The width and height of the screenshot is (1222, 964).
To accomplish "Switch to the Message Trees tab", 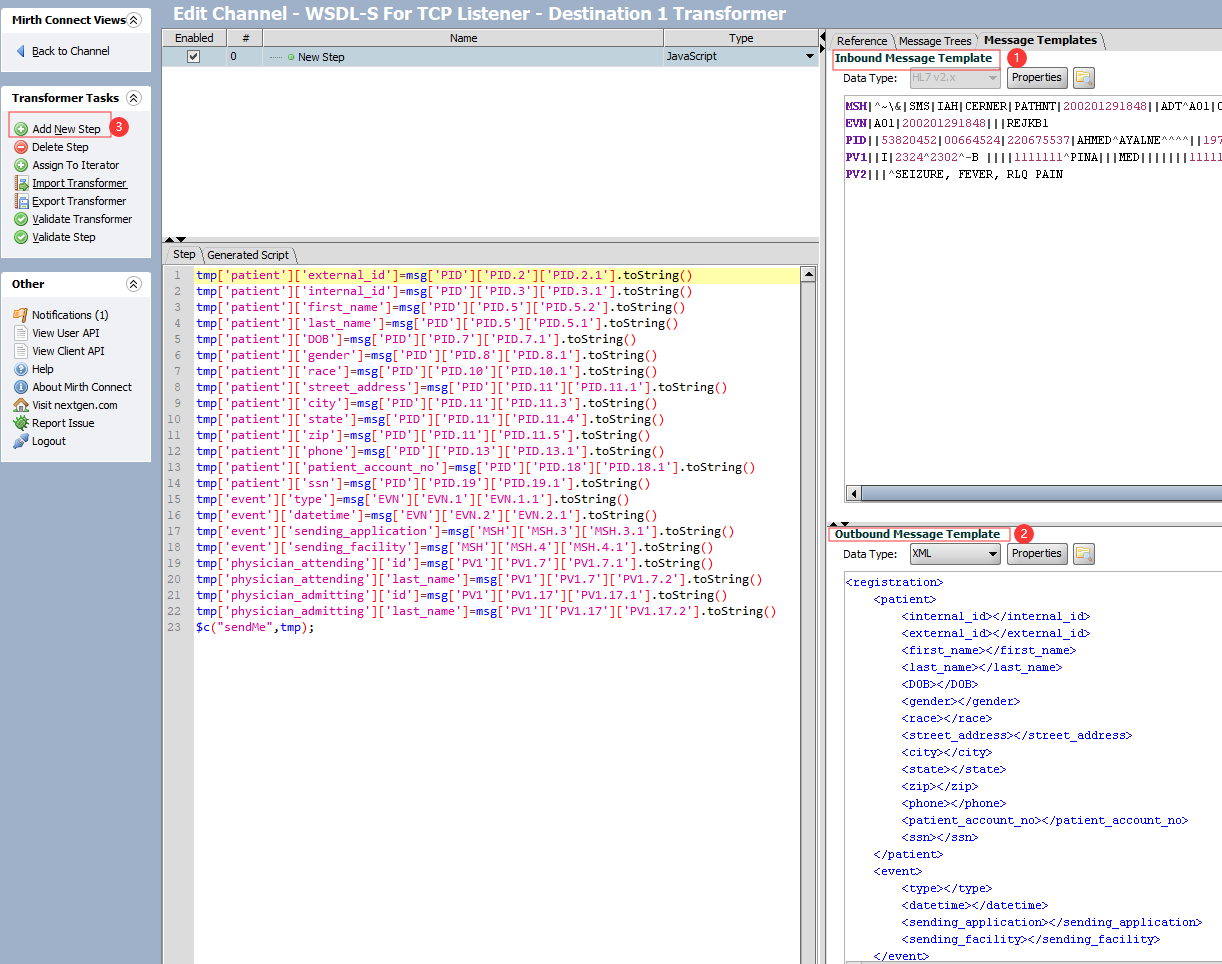I will (x=935, y=41).
